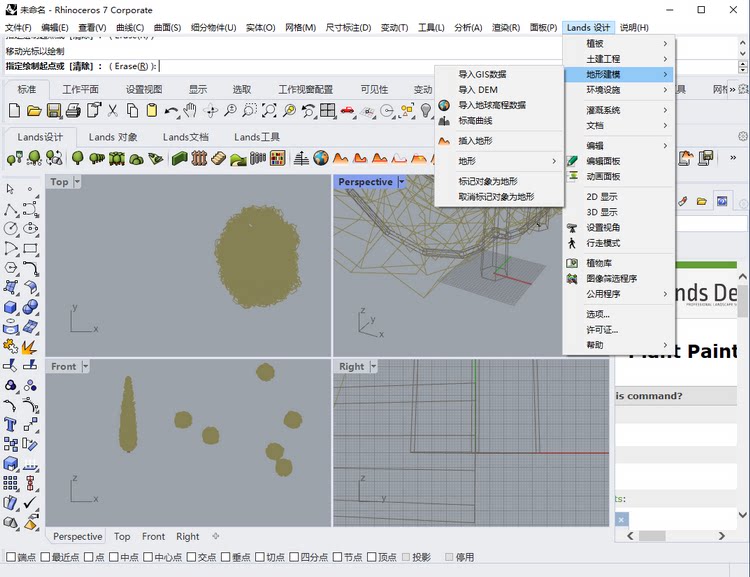Click the horizontal scrollbar thumb in right panel
The height and width of the screenshot is (577, 750).
click(x=652, y=536)
